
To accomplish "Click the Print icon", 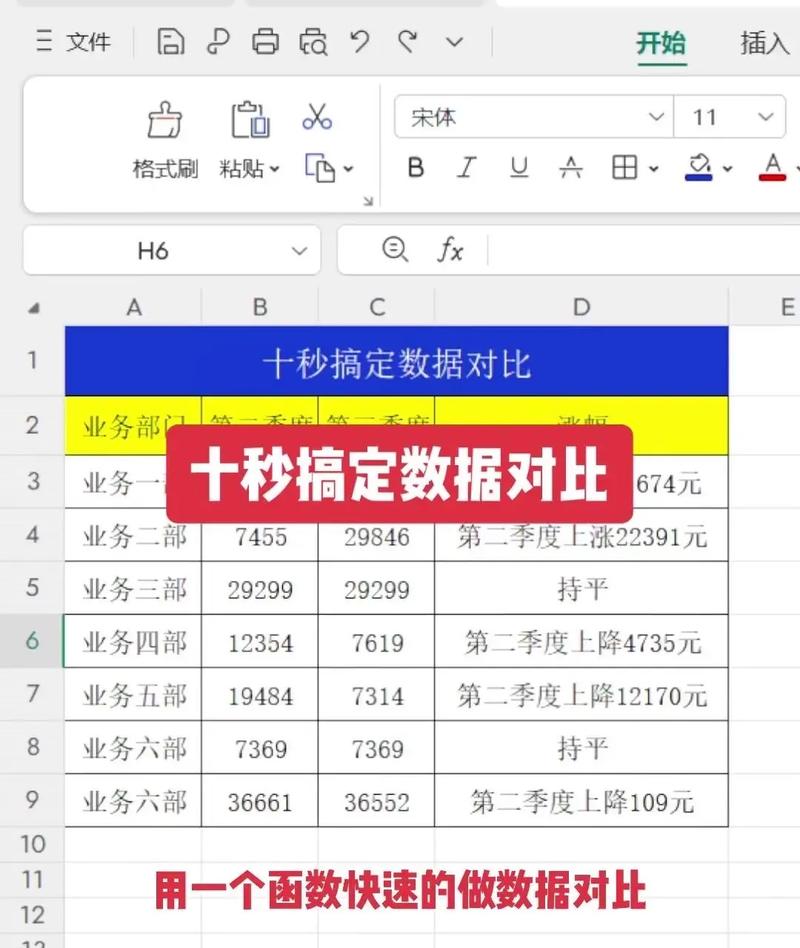I will tap(265, 42).
